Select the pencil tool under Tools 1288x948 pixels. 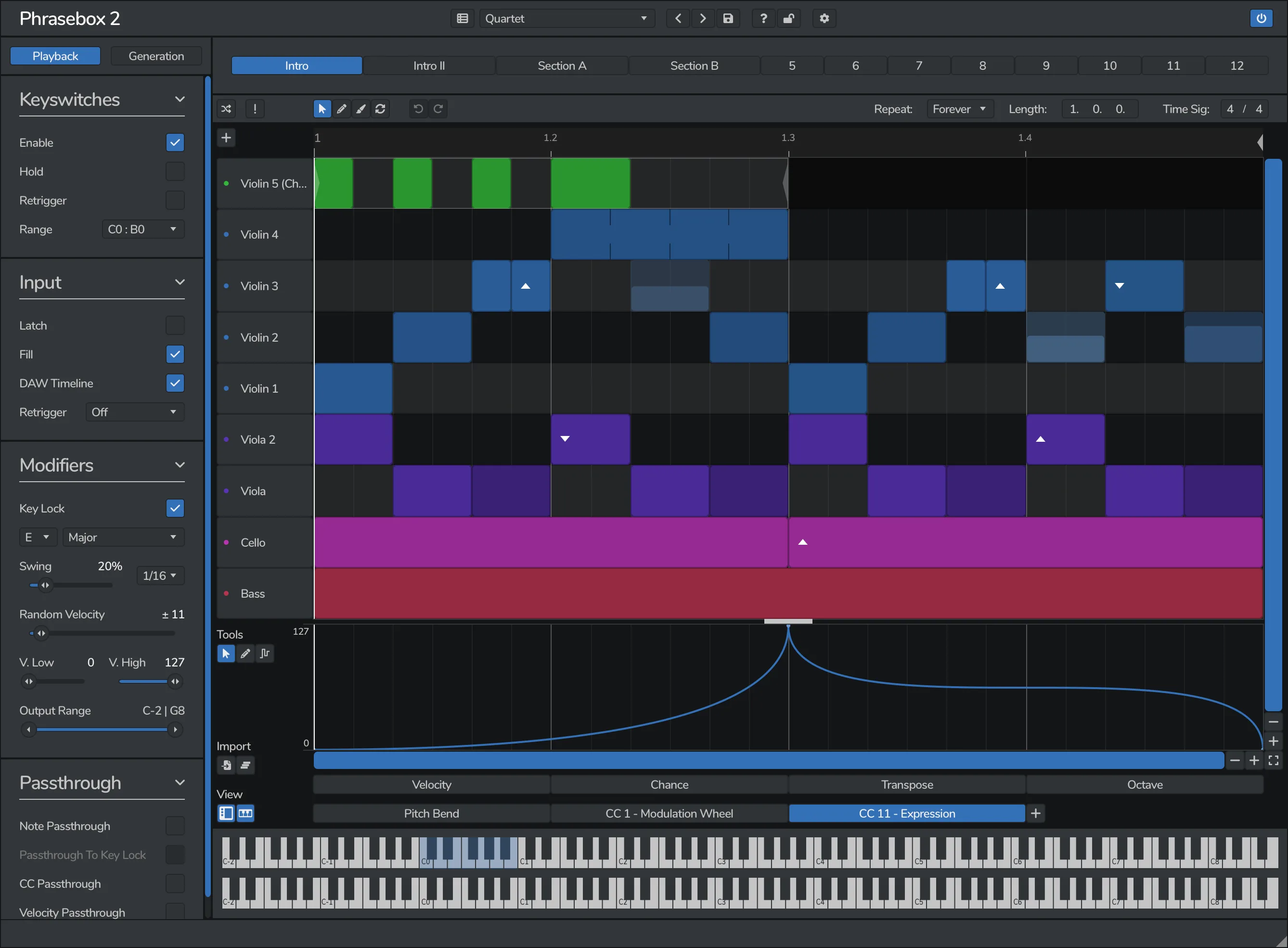pos(245,653)
